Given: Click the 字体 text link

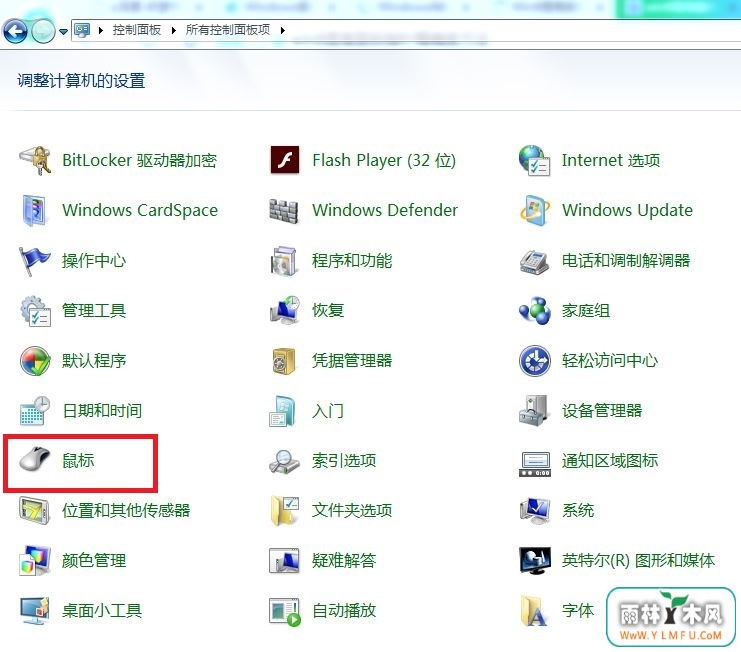Looking at the screenshot, I should [x=578, y=610].
